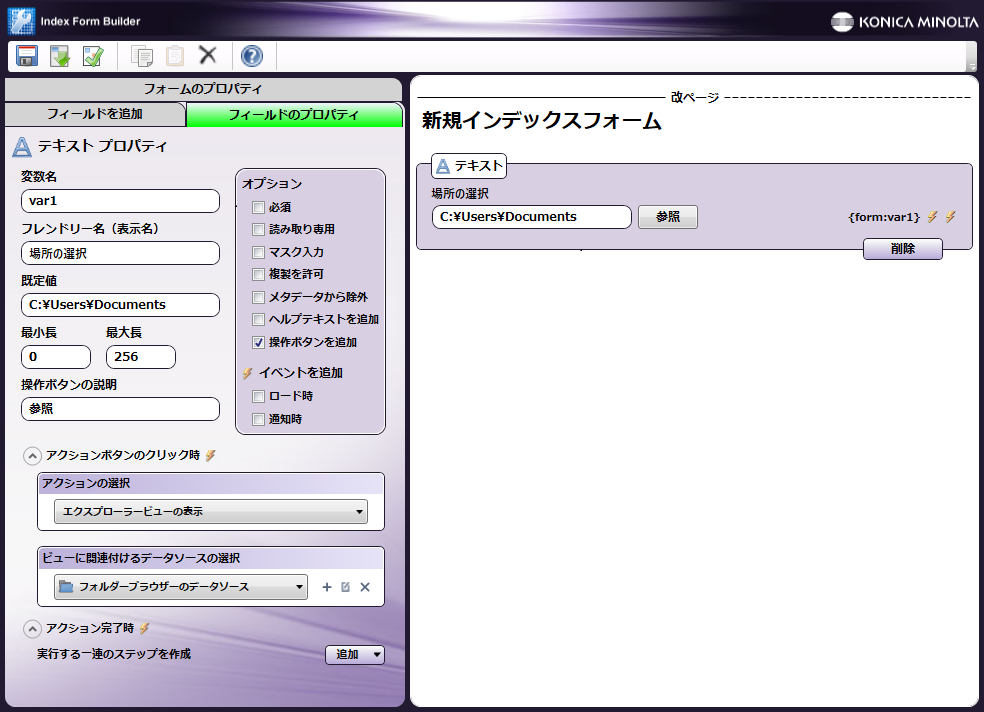The height and width of the screenshot is (712, 984).
Task: Click the Save icon in the toolbar
Action: 24,57
